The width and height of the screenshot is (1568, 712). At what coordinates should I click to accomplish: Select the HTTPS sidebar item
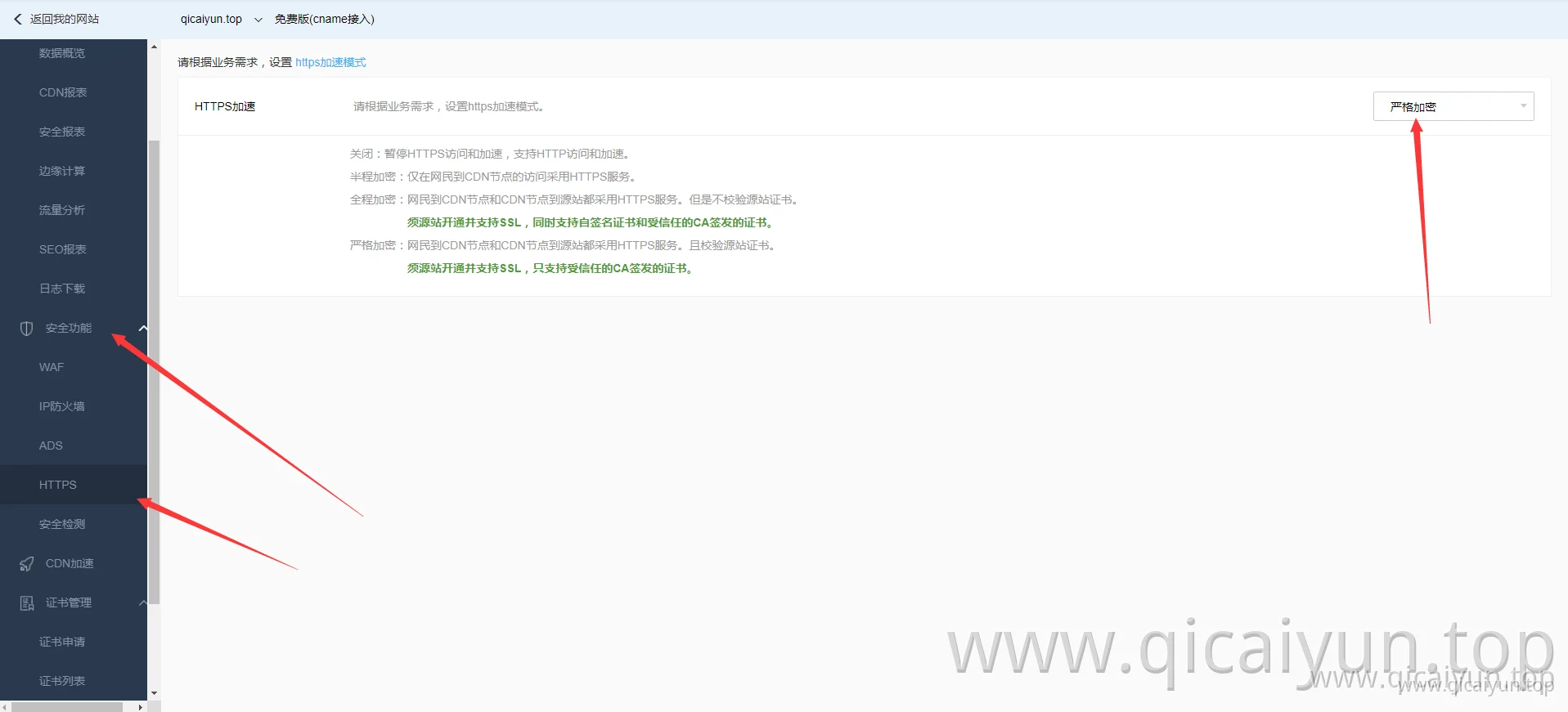(74, 485)
